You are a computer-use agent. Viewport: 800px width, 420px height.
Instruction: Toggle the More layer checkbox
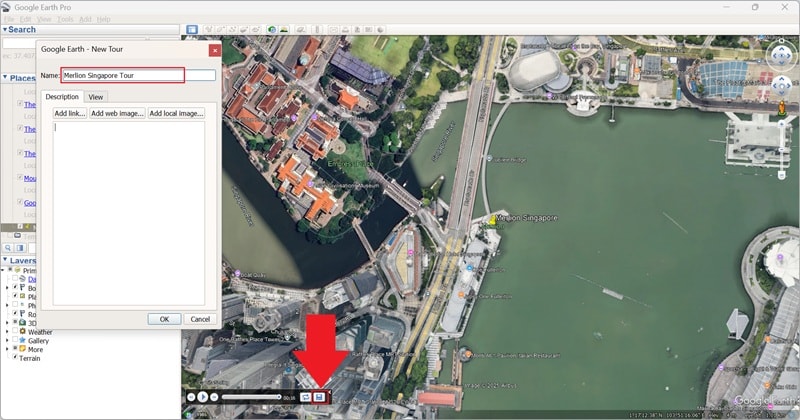point(15,348)
